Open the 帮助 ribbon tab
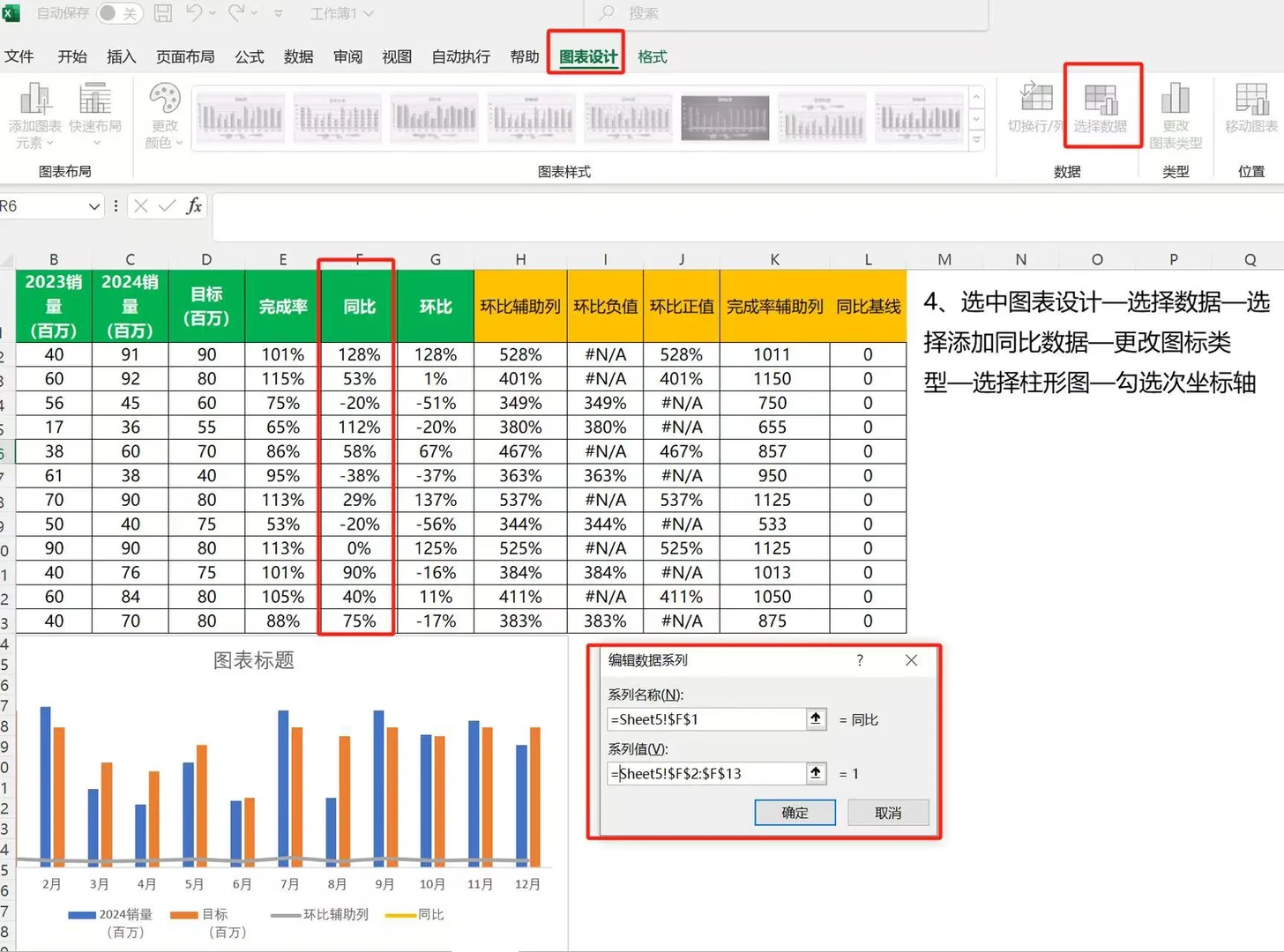The width and height of the screenshot is (1284, 952). pos(525,56)
